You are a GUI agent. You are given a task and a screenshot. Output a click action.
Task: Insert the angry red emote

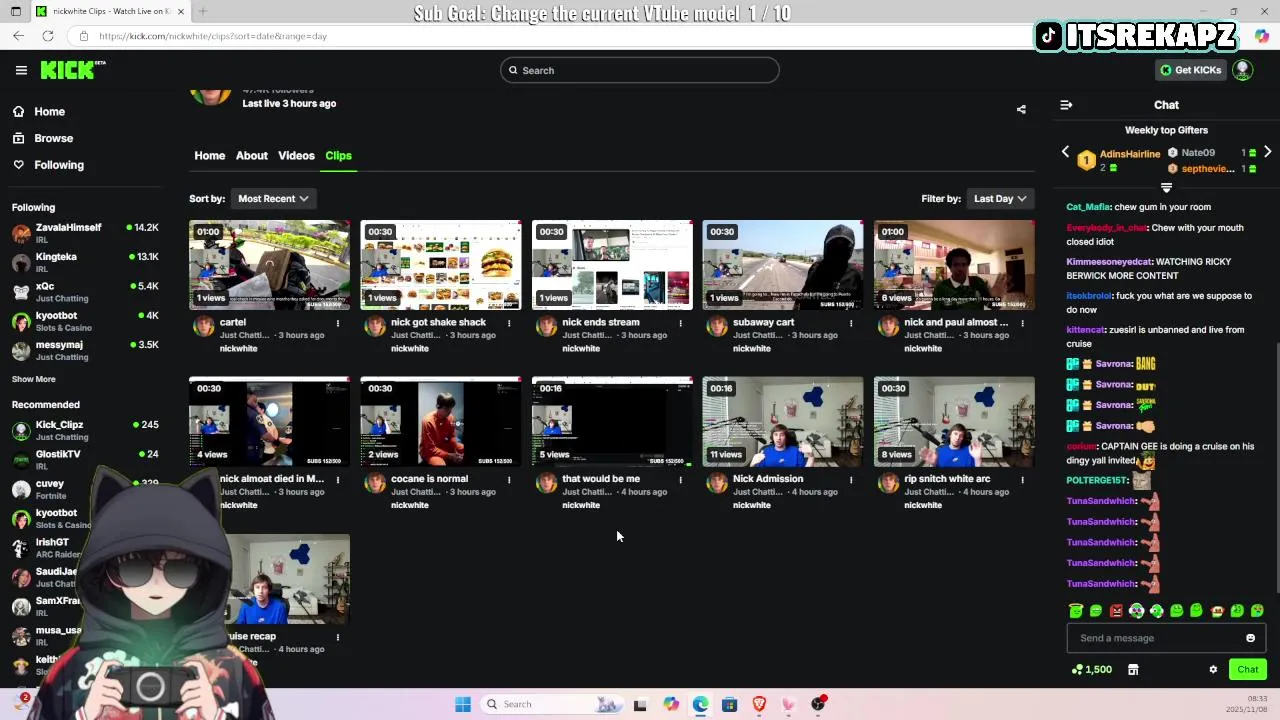(x=1116, y=611)
